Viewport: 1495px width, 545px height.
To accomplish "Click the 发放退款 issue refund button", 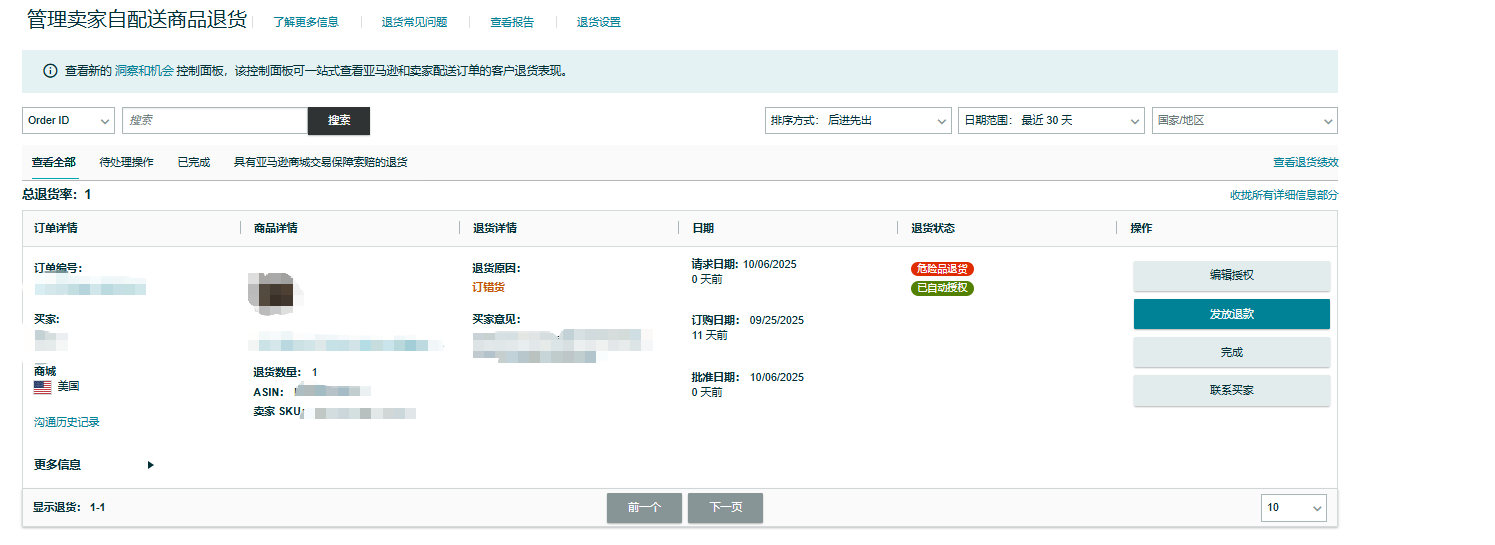I will pyautogui.click(x=1231, y=314).
